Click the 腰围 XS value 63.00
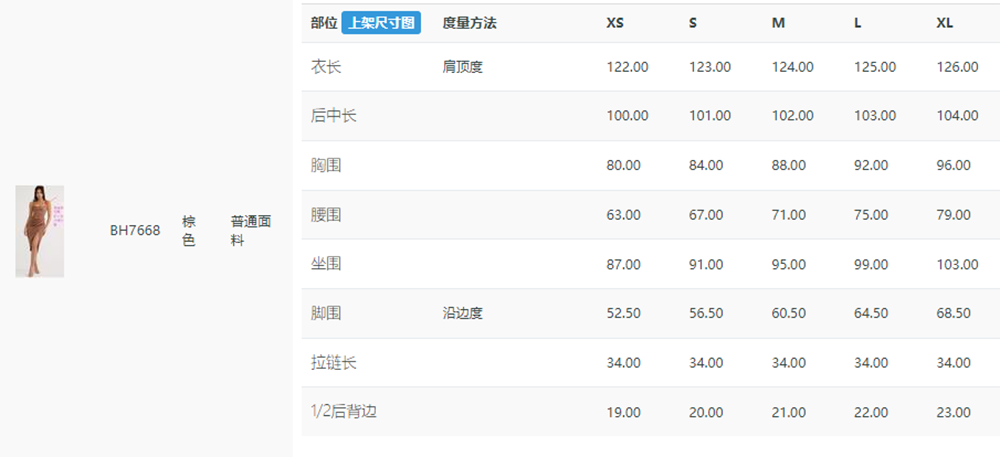This screenshot has height=457, width=1000. pyautogui.click(x=624, y=215)
